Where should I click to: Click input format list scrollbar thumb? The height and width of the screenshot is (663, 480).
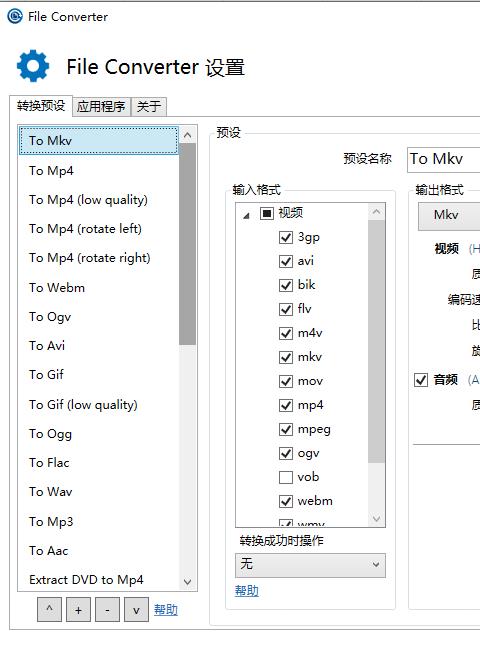pos(376,341)
